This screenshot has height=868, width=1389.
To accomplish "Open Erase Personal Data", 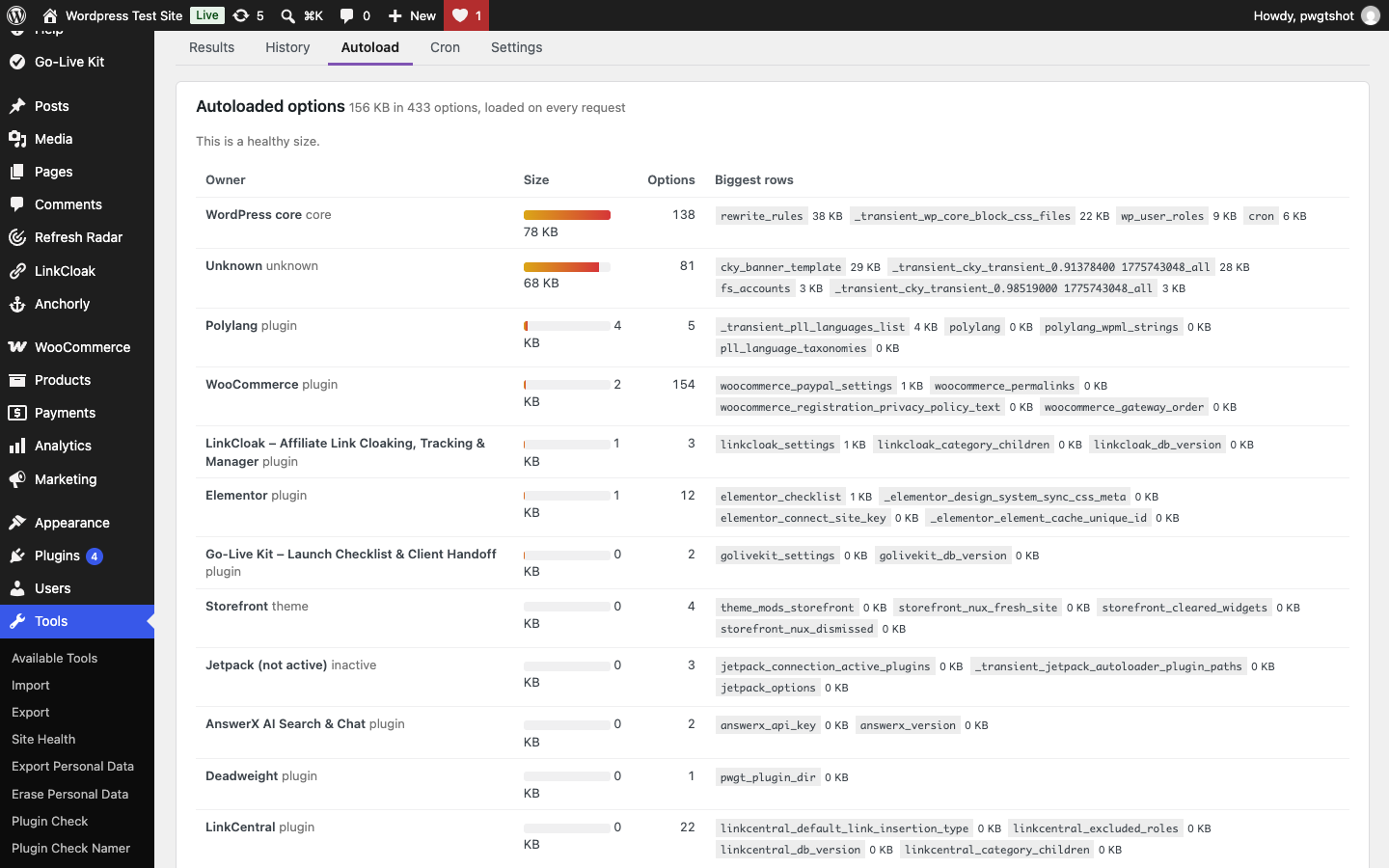I will 70,794.
